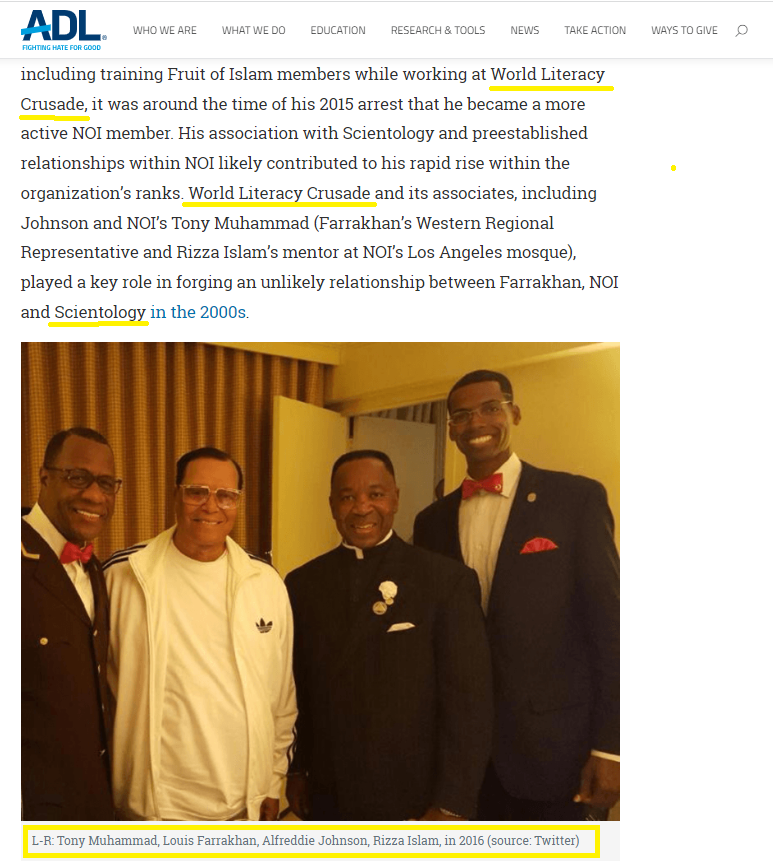Click the ADL logo
The width and height of the screenshot is (773, 861).
tap(63, 30)
